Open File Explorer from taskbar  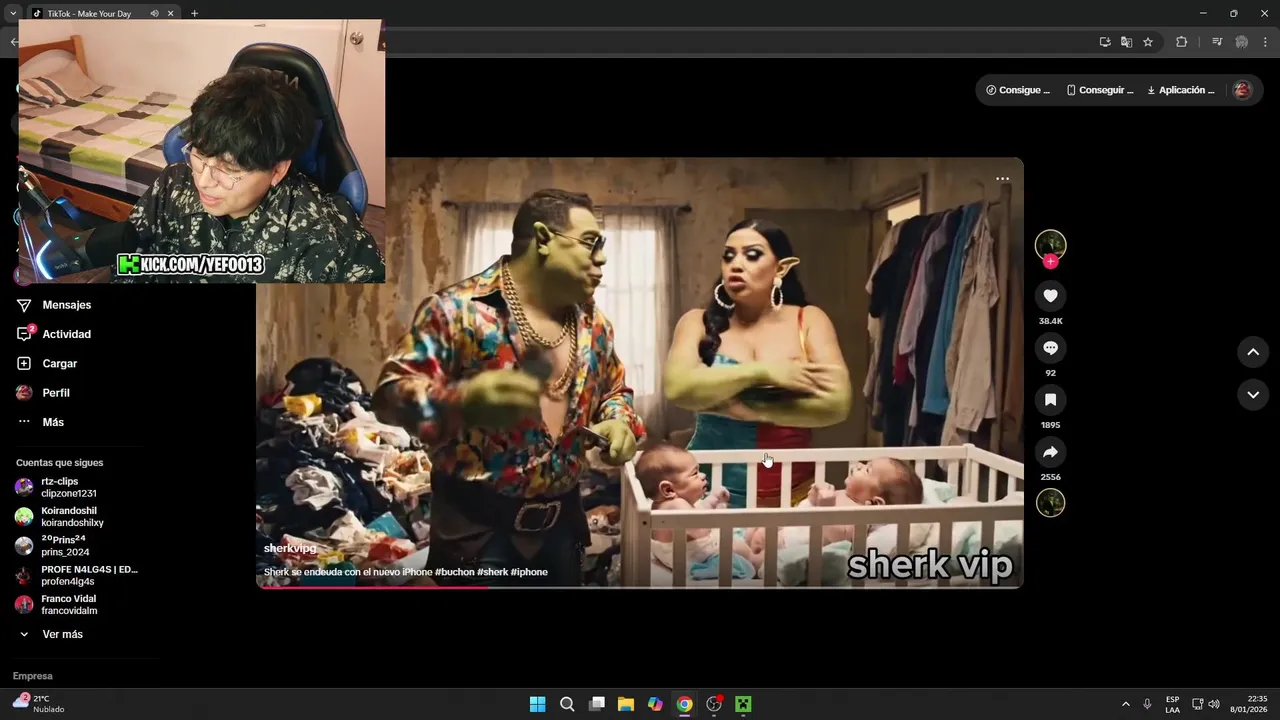point(626,704)
